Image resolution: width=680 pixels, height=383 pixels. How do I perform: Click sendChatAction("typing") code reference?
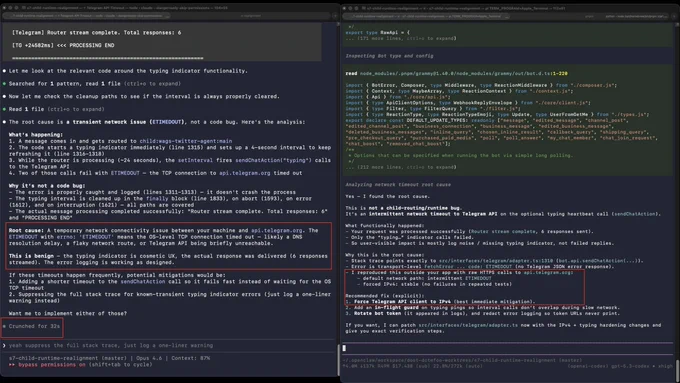click(x=273, y=160)
